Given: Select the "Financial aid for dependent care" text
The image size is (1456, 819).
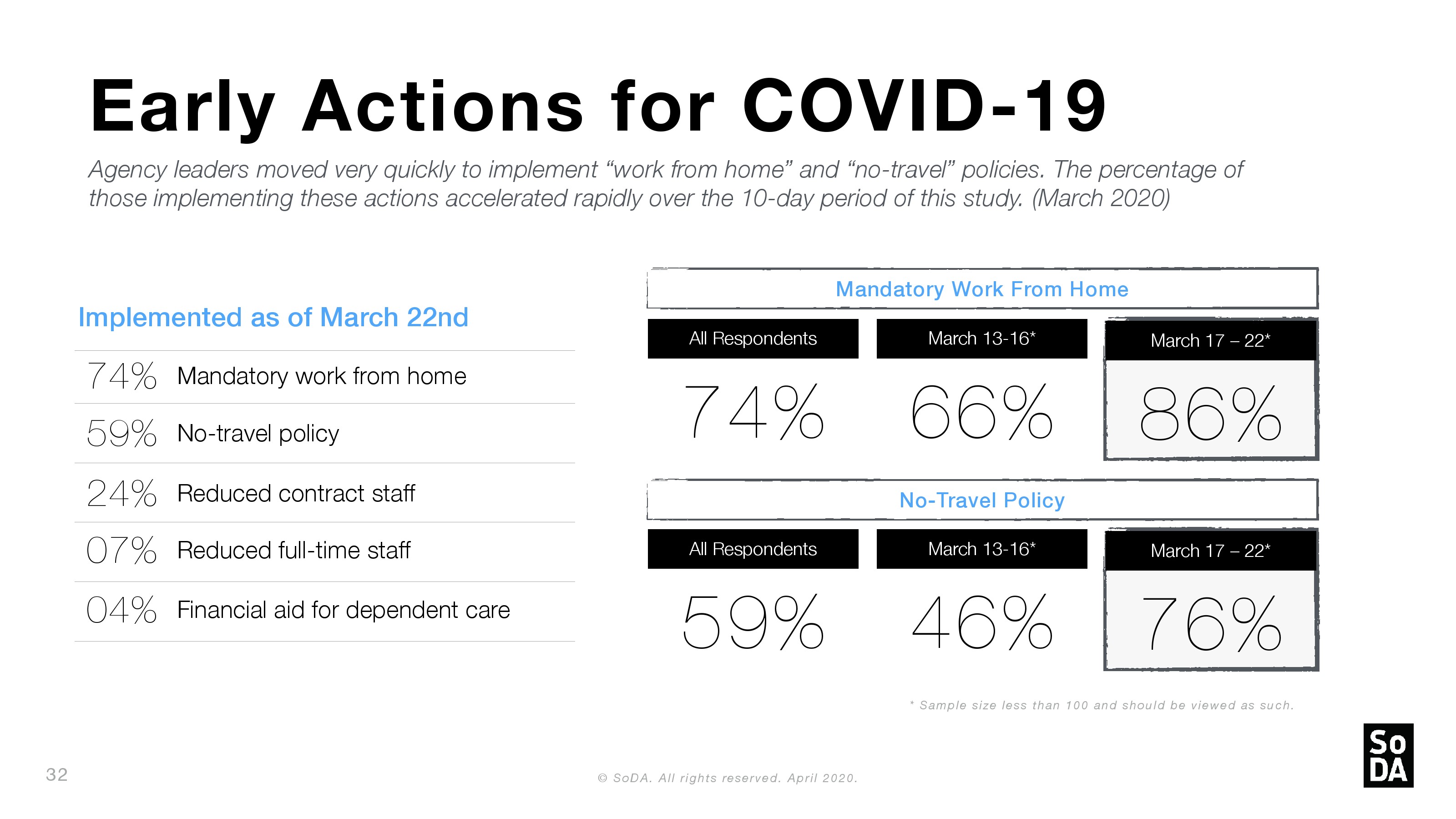Looking at the screenshot, I should 343,610.
